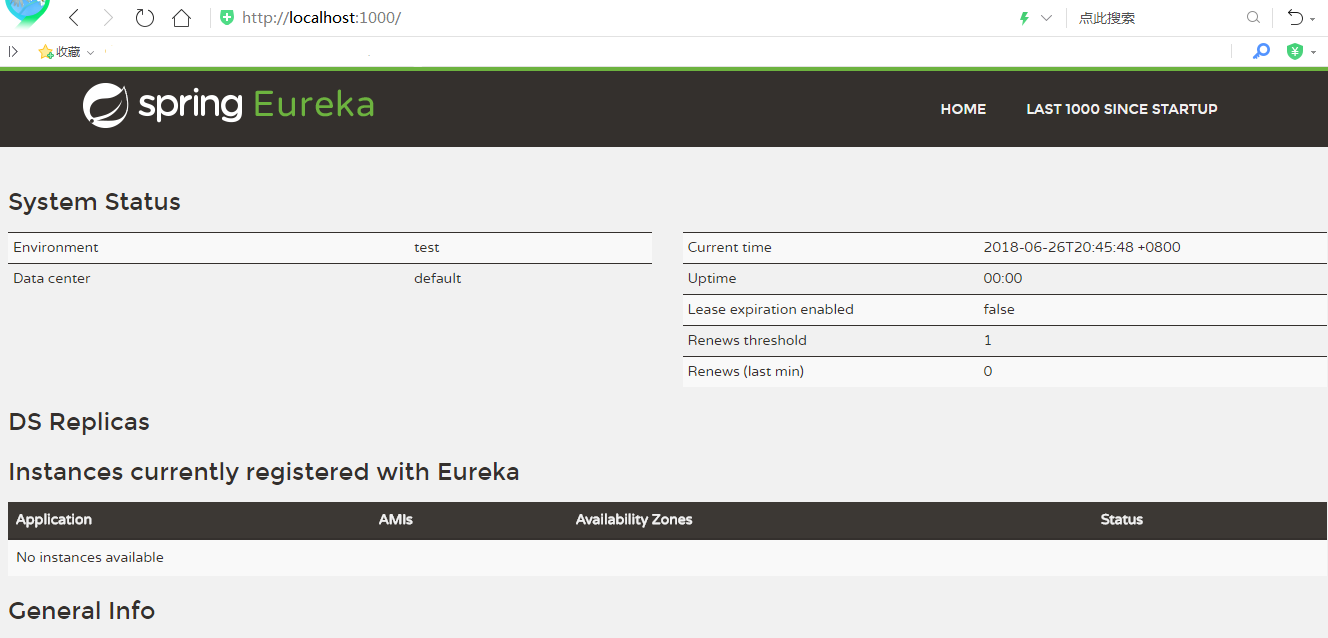Open the dropdown arrow beside the ¥ shield
Screen dimensions: 1328x638
(x=1313, y=53)
